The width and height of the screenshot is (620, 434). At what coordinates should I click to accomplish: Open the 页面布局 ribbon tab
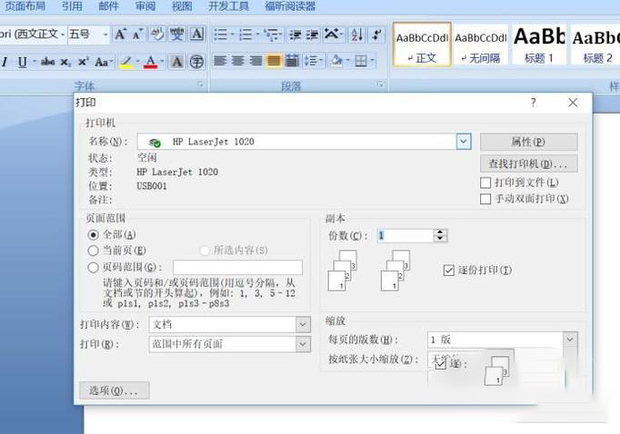click(25, 6)
